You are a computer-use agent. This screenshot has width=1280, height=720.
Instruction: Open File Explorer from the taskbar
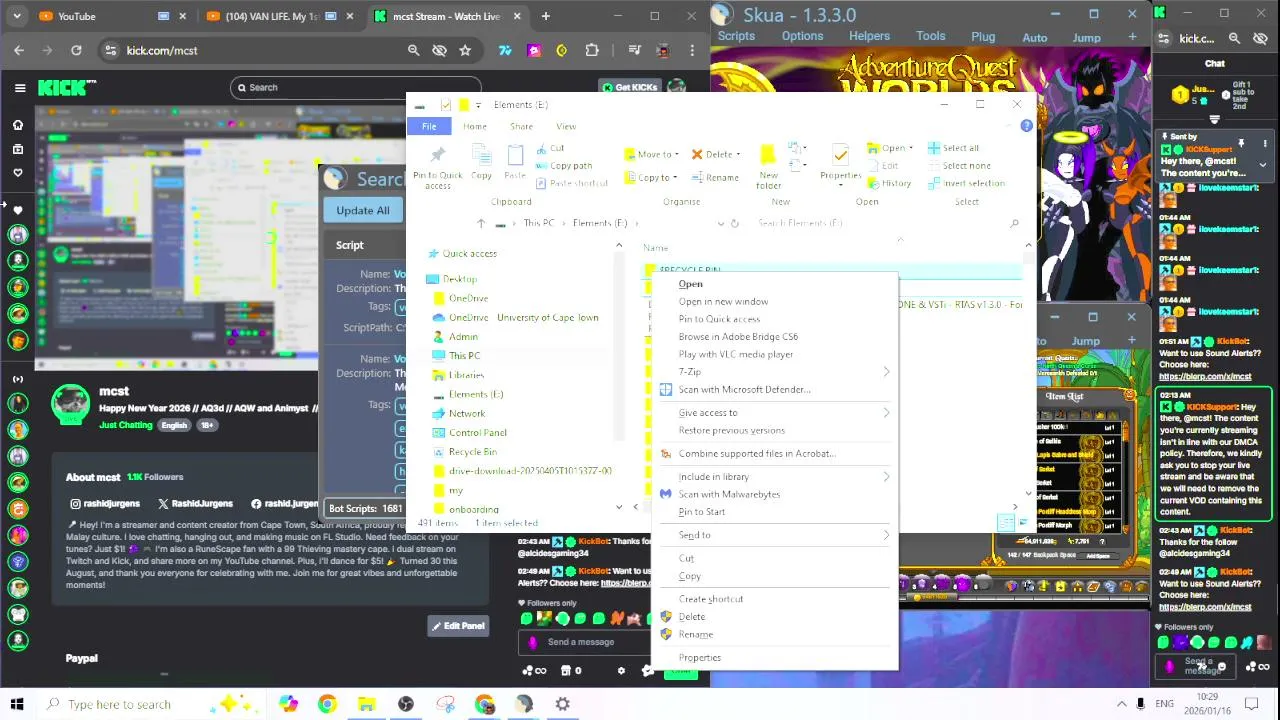point(366,704)
